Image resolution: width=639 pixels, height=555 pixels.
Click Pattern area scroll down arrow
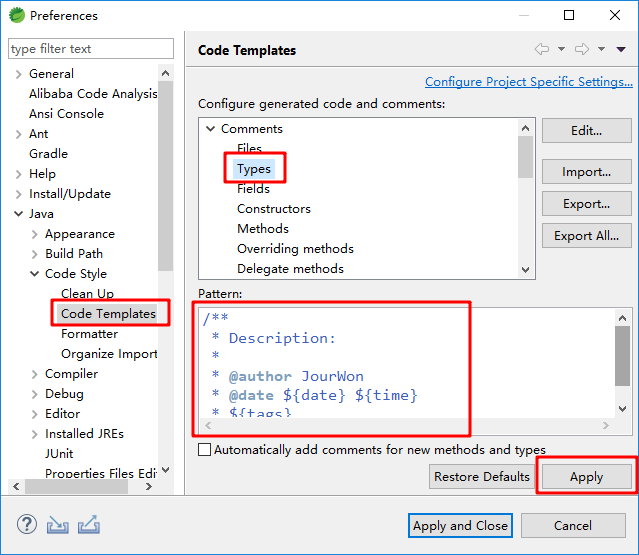point(622,409)
